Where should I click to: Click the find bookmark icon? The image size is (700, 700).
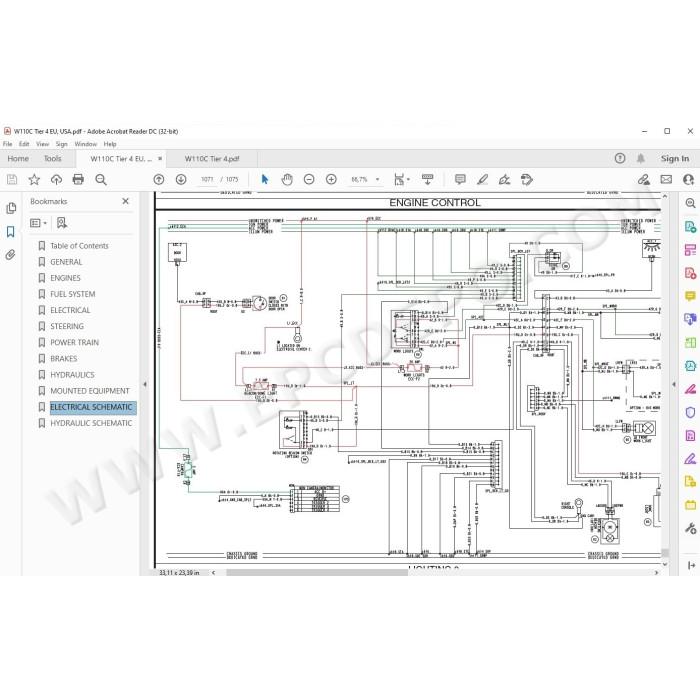coord(62,223)
